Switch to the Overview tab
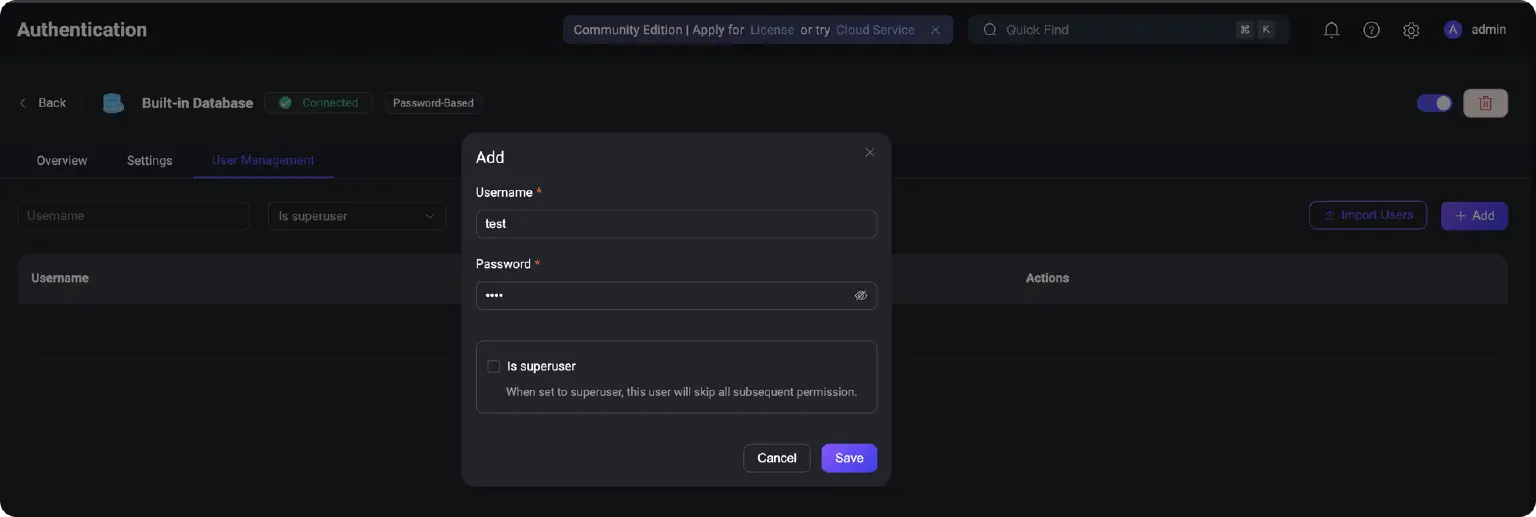1536x517 pixels. pyautogui.click(x=62, y=160)
